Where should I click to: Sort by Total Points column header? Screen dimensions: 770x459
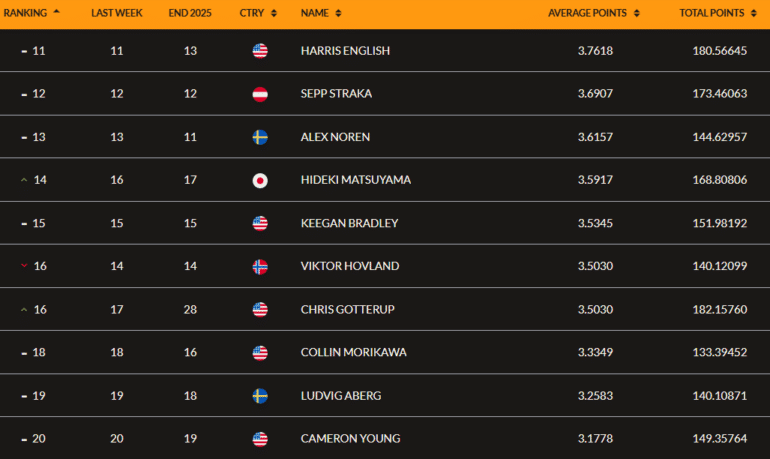[717, 13]
